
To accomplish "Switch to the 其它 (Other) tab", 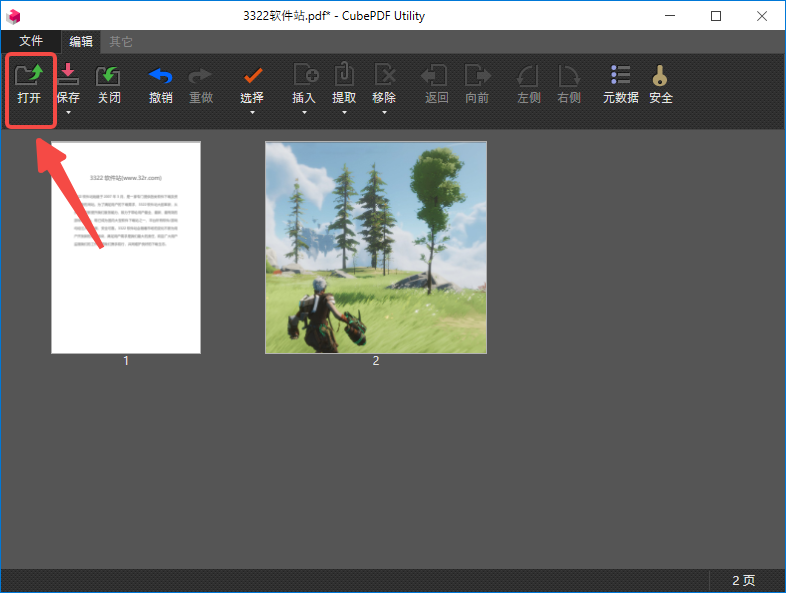I will point(121,42).
